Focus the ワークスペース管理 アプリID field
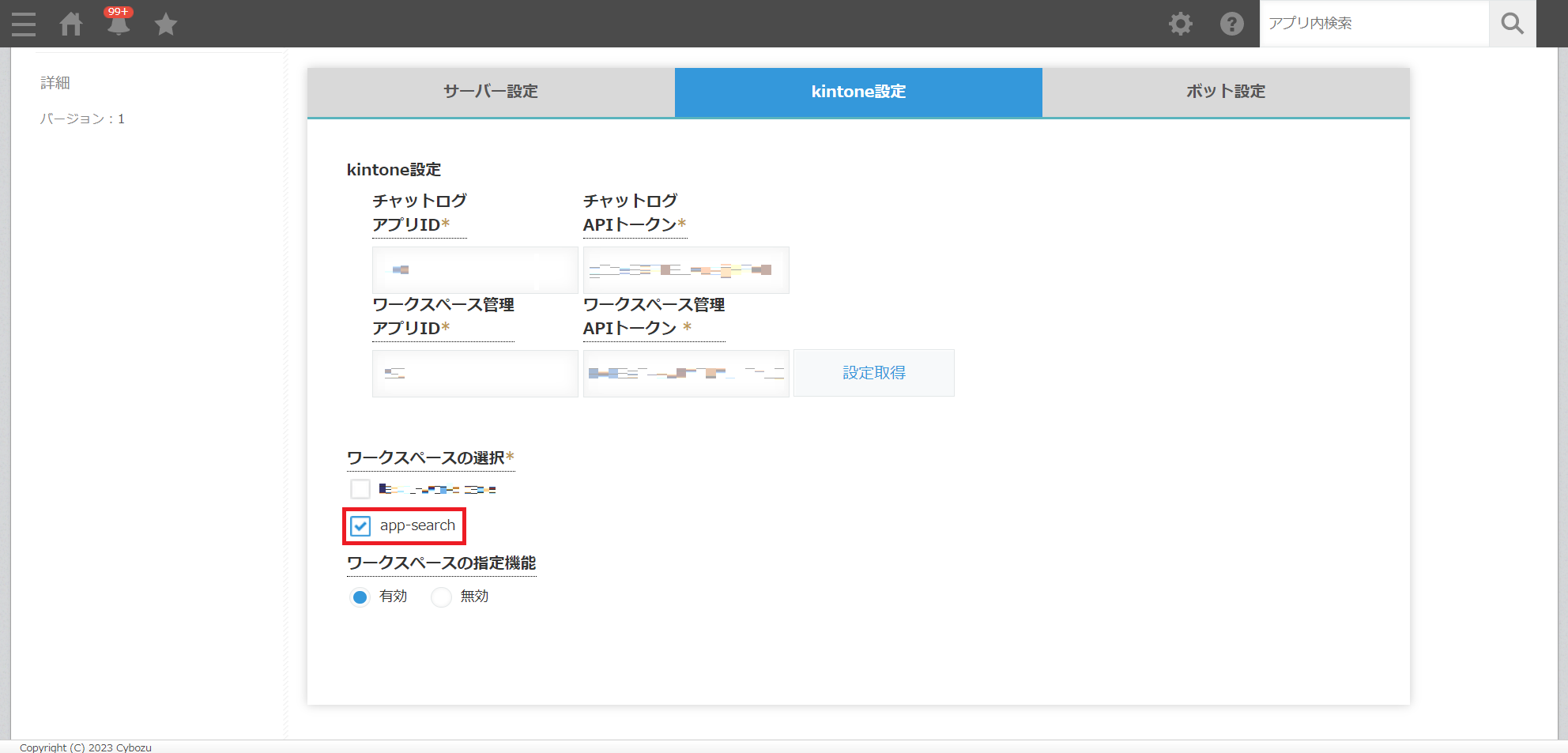 (475, 374)
